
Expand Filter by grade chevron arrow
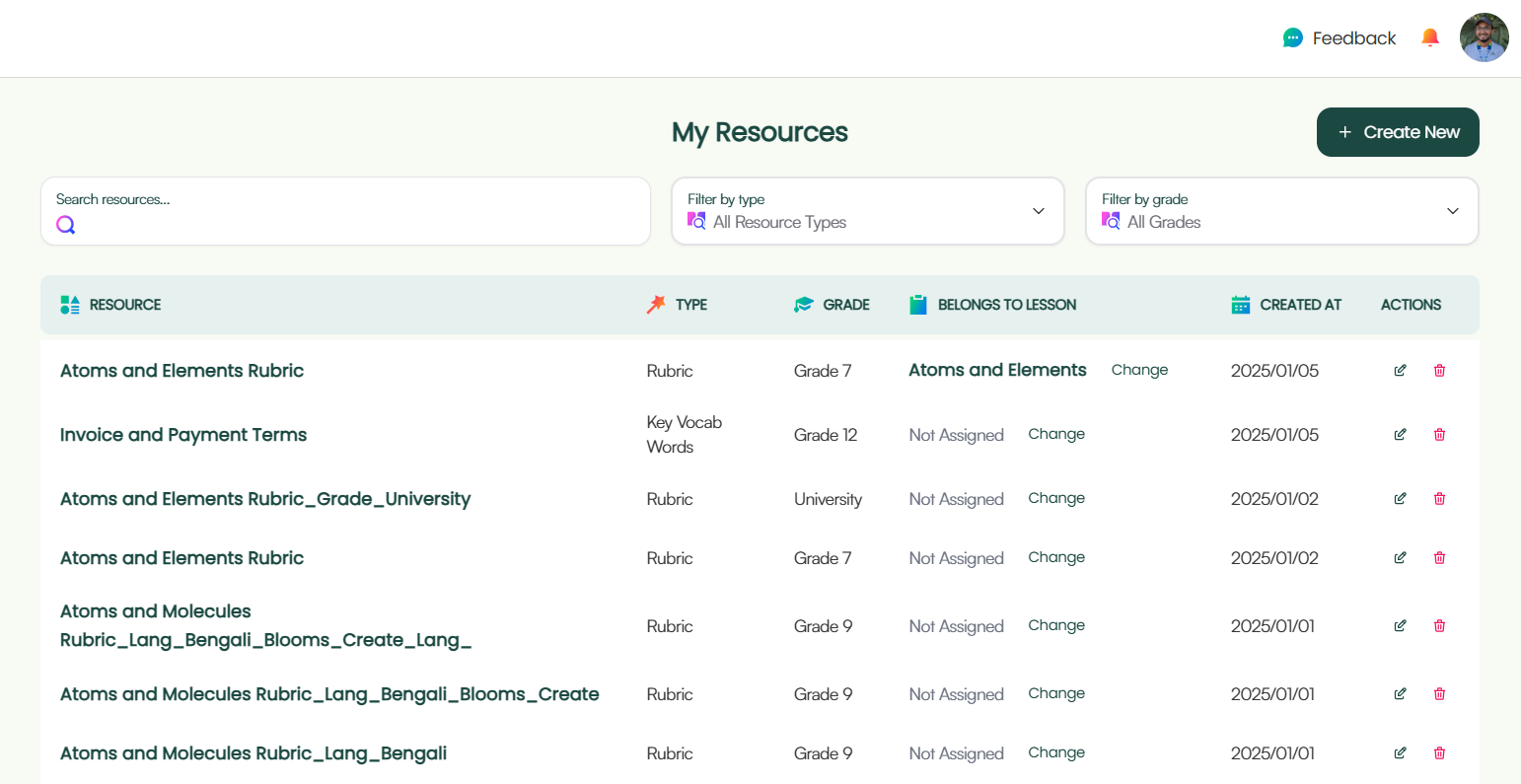(1452, 211)
